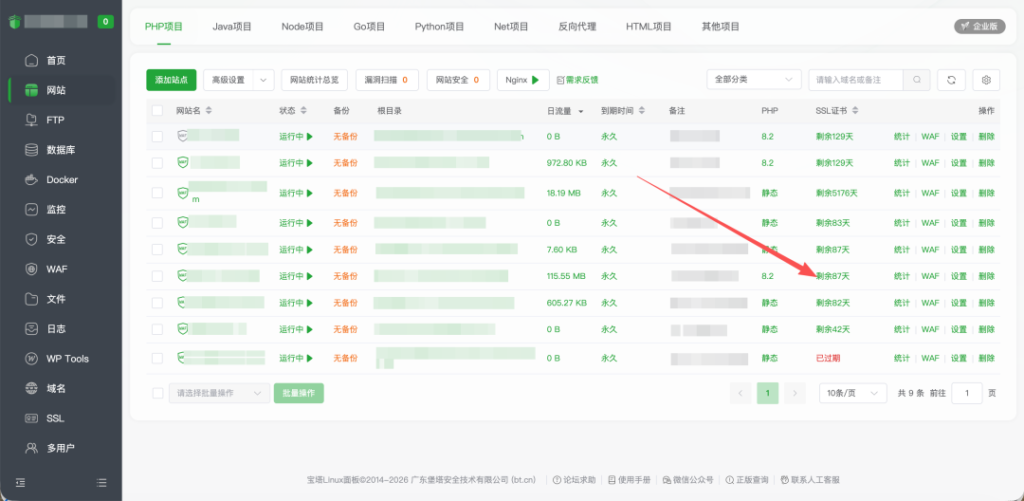The height and width of the screenshot is (501, 1024).
Task: Open the 文件 folder icon
Action: pos(31,299)
